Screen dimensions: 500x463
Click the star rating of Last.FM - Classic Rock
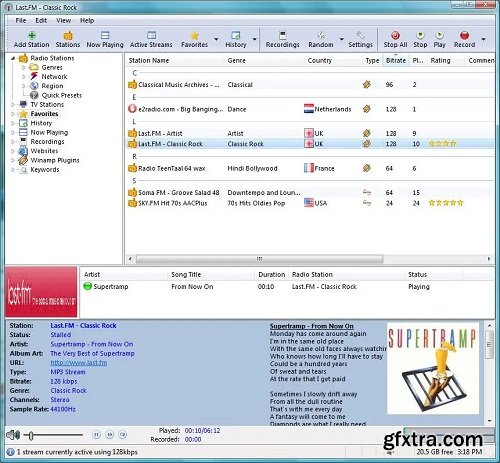(x=442, y=144)
